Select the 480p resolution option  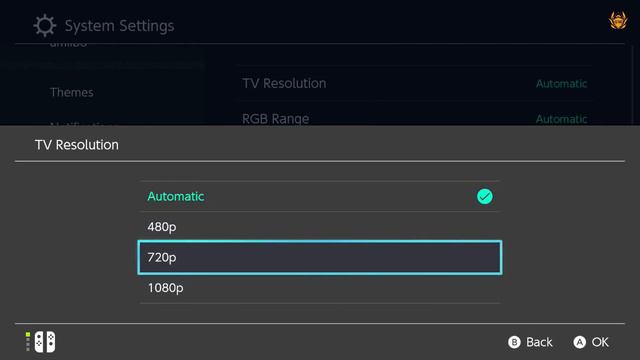320,227
